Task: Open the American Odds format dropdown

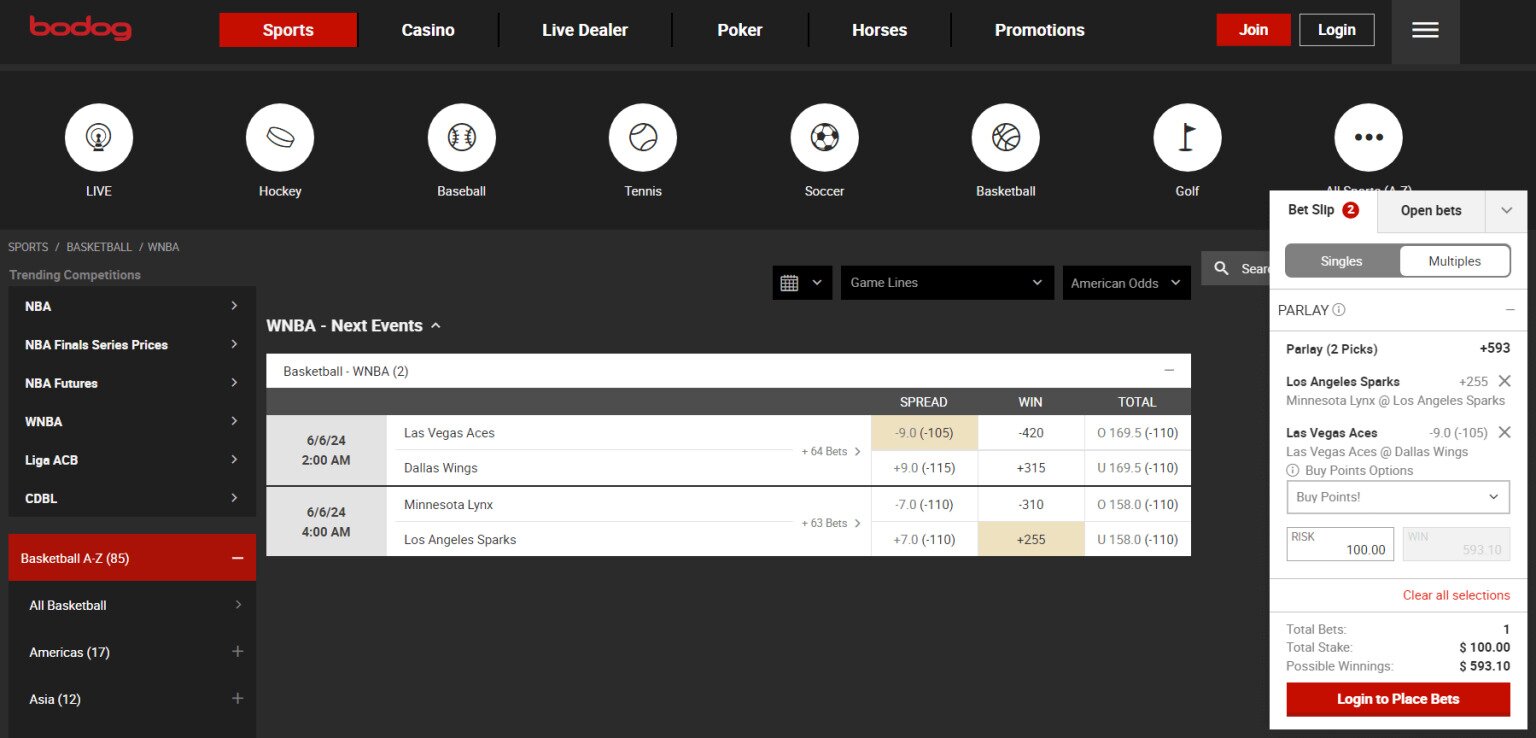Action: tap(1125, 283)
